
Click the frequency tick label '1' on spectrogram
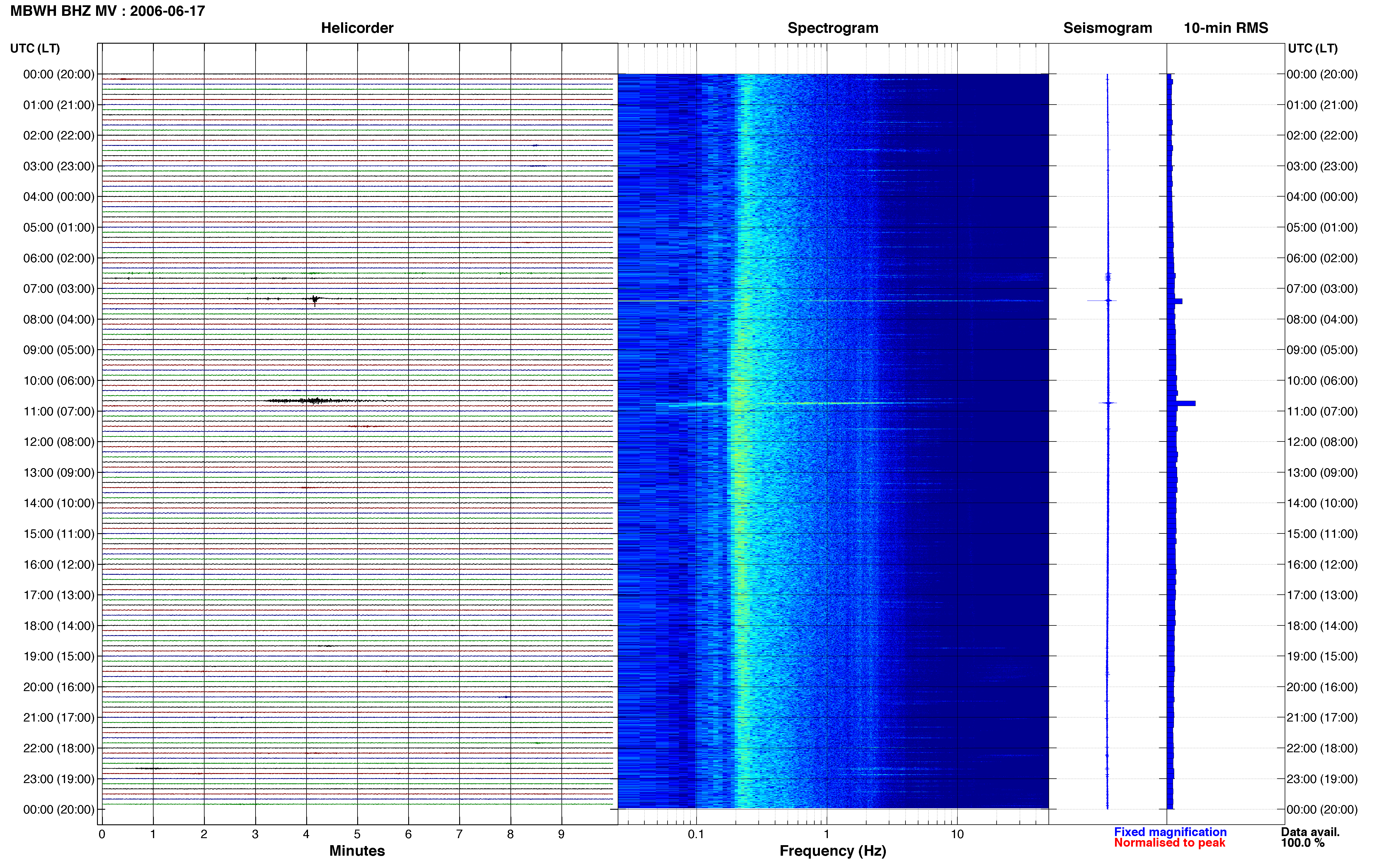827,835
